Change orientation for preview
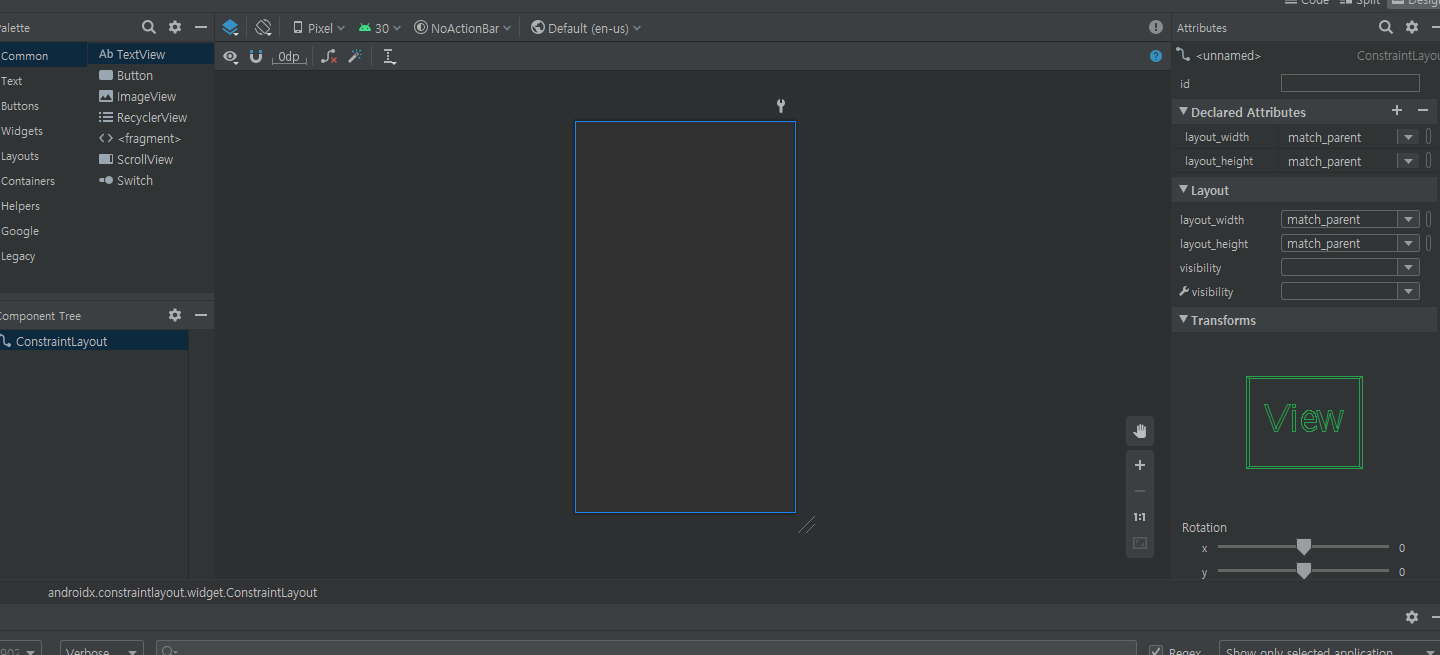The image size is (1440, 655). coord(263,28)
